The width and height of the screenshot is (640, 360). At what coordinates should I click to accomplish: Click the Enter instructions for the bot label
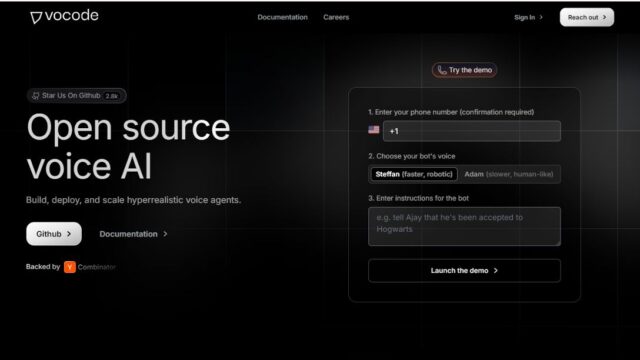pyautogui.click(x=418, y=198)
